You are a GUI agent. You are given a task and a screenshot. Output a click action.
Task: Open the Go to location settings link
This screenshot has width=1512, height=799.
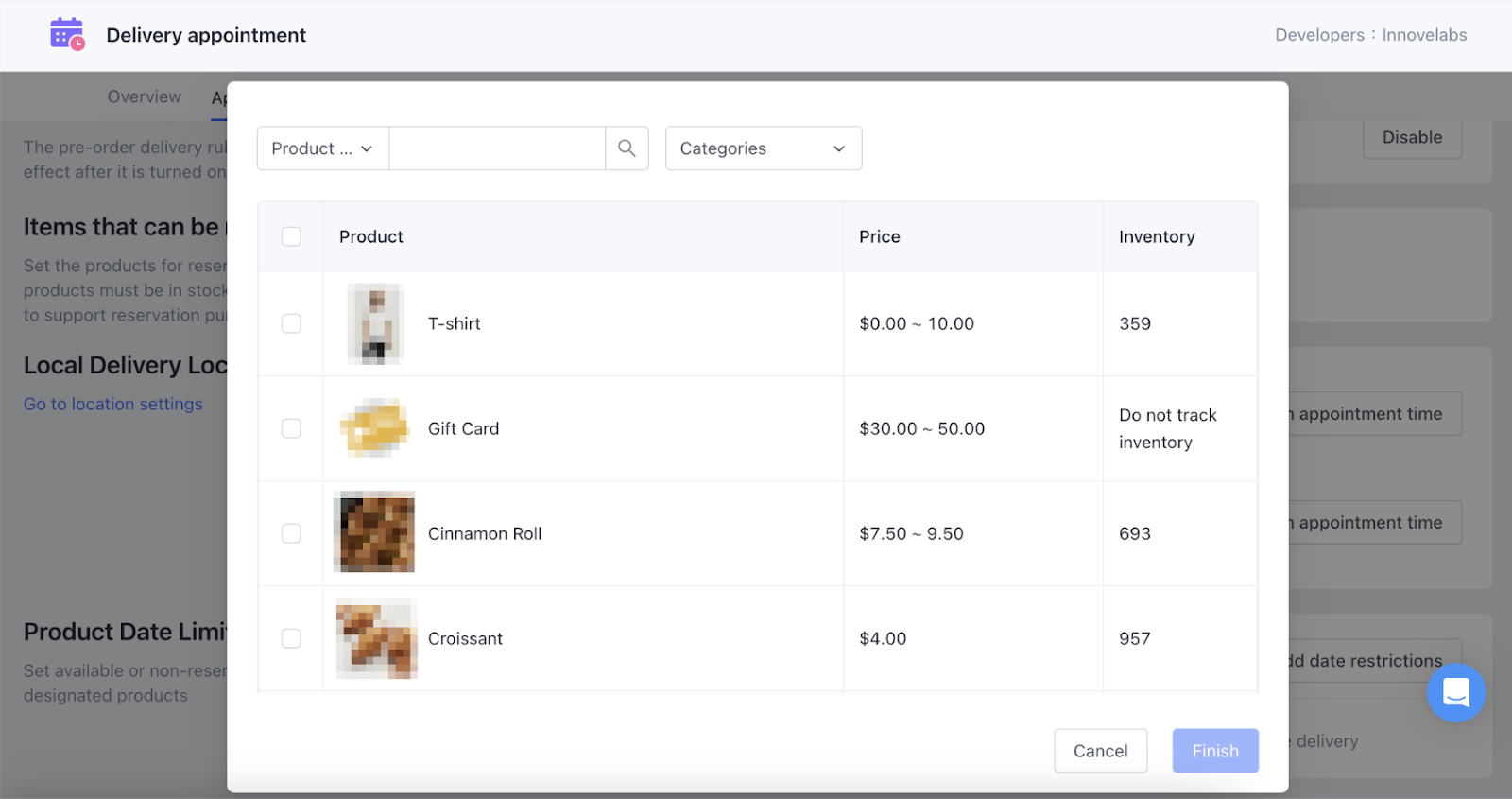click(x=113, y=404)
